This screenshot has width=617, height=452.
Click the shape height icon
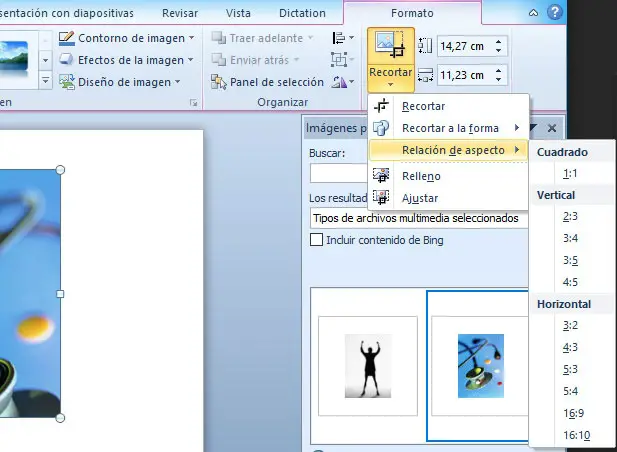(x=425, y=46)
